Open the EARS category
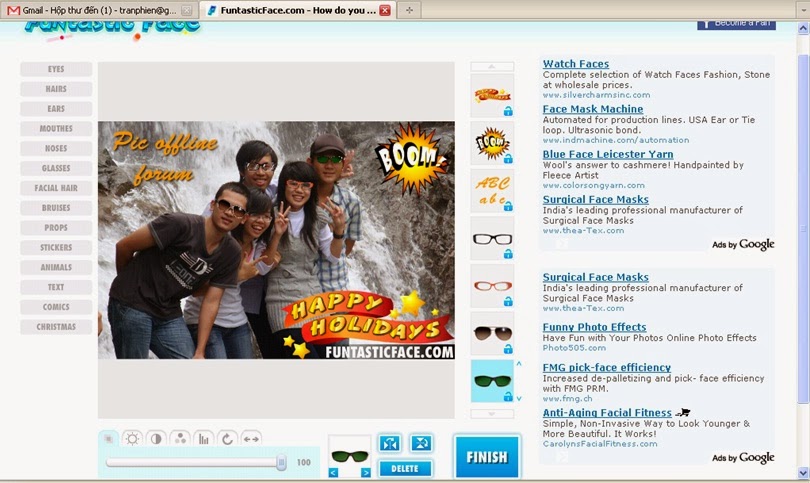 56,108
